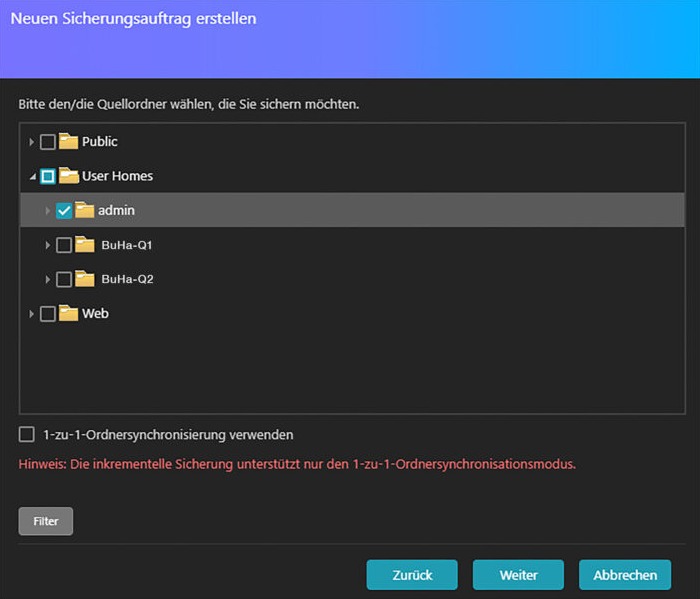Image resolution: width=700 pixels, height=599 pixels.
Task: Select the Public label text
Action: pyautogui.click(x=100, y=141)
